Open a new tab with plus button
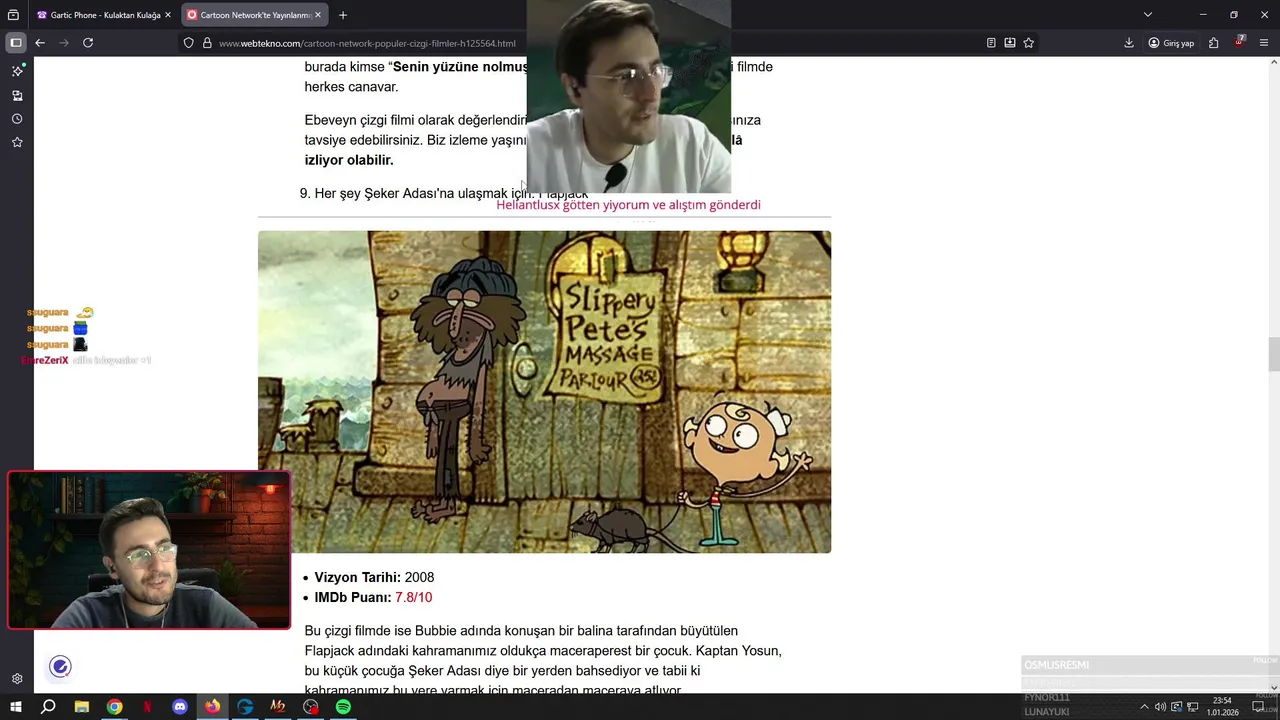The width and height of the screenshot is (1280, 720). [x=343, y=15]
